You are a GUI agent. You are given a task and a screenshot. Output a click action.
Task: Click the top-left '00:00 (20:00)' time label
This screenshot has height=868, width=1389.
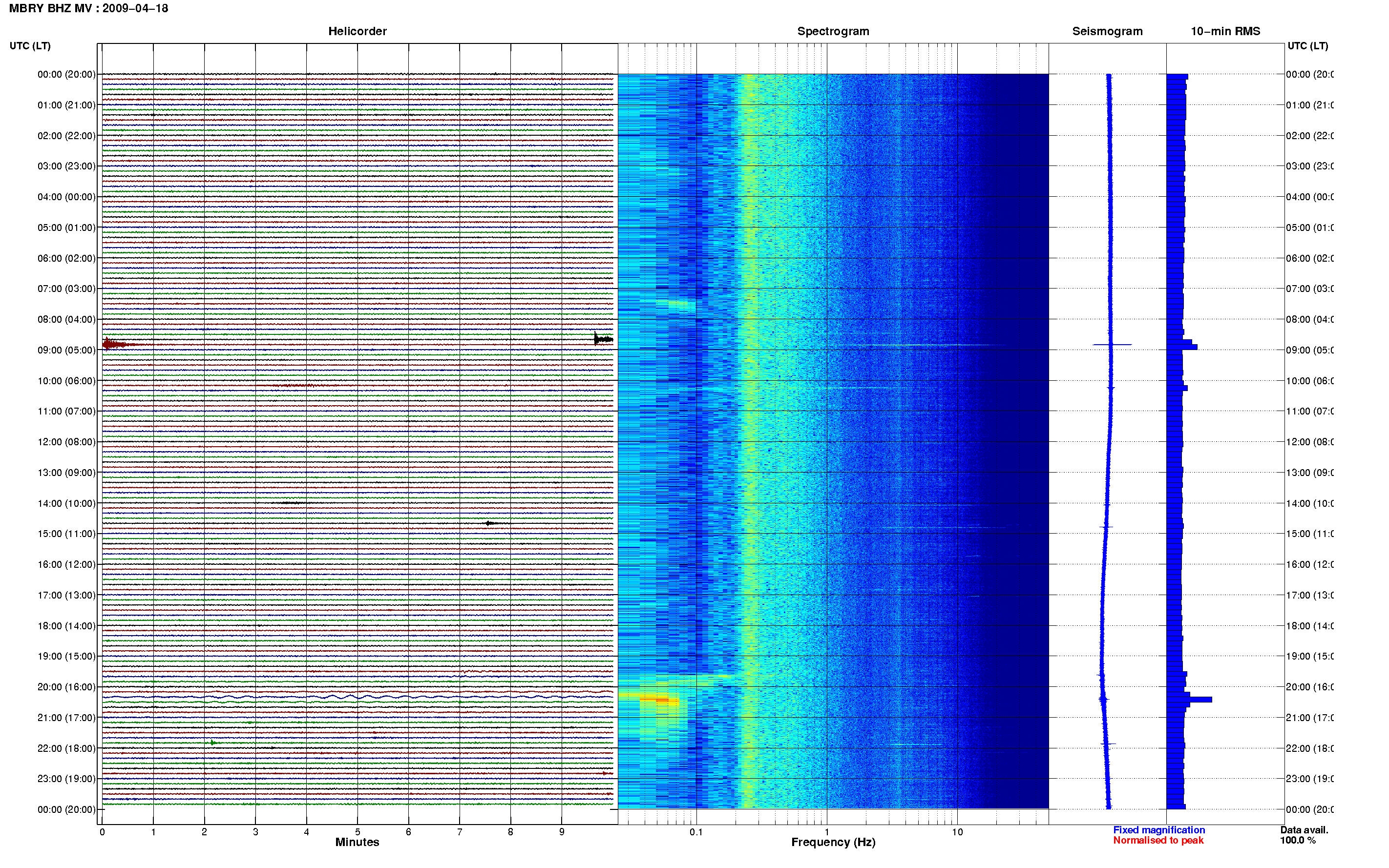(x=66, y=74)
